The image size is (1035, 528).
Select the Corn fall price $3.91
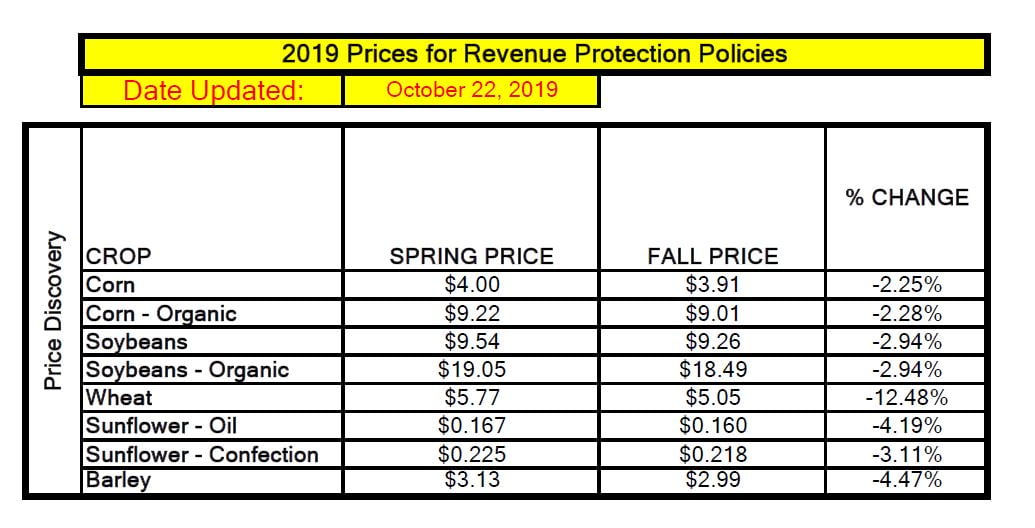712,285
